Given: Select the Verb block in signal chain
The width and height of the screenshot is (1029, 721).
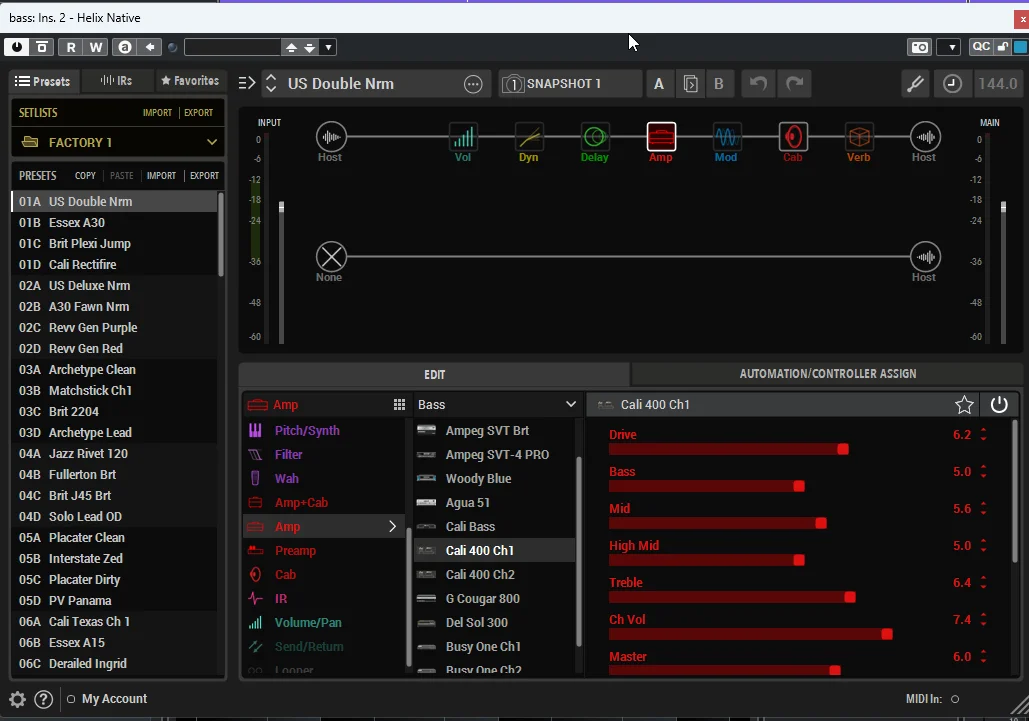Looking at the screenshot, I should point(859,137).
